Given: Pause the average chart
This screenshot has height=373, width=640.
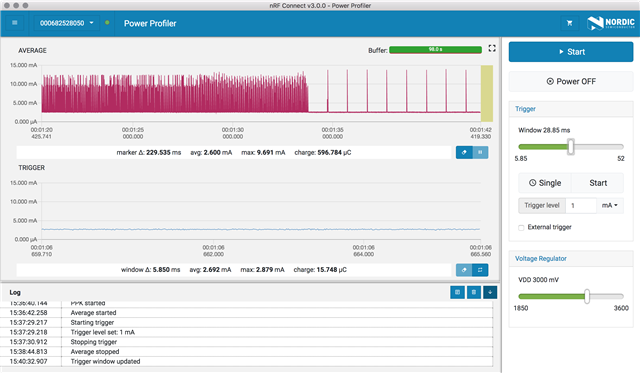Looking at the screenshot, I should coord(480,152).
